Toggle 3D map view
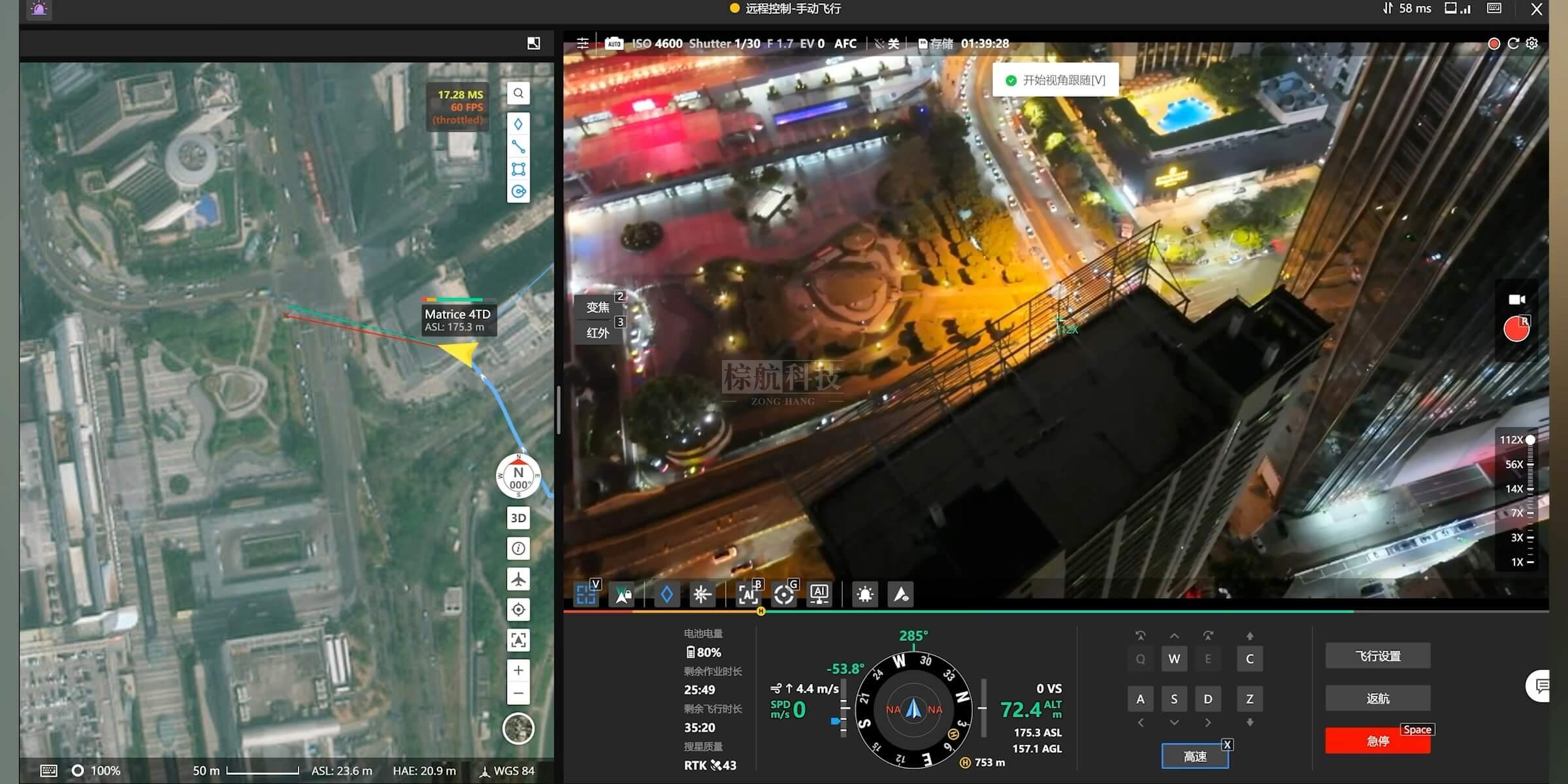The image size is (1568, 784). (x=518, y=518)
